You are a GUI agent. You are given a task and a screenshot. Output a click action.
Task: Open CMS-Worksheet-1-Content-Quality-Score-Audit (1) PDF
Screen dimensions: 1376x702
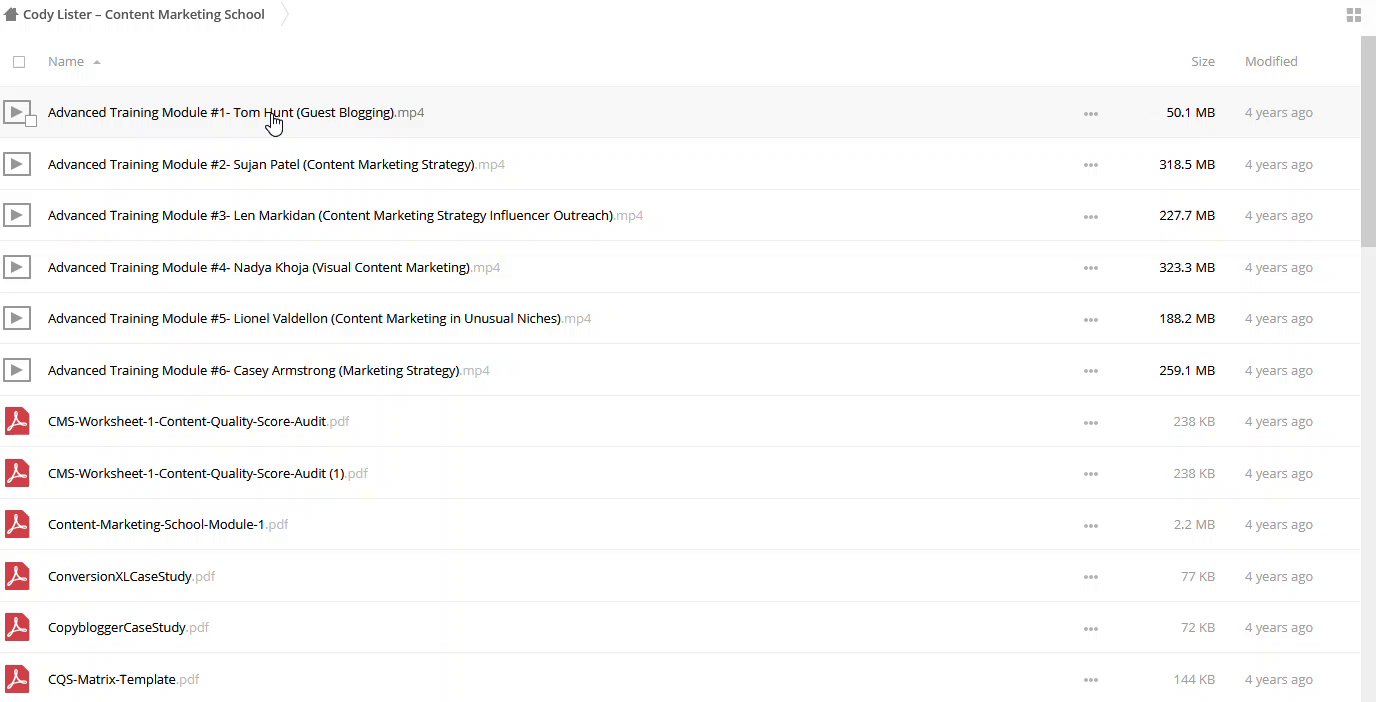(195, 474)
